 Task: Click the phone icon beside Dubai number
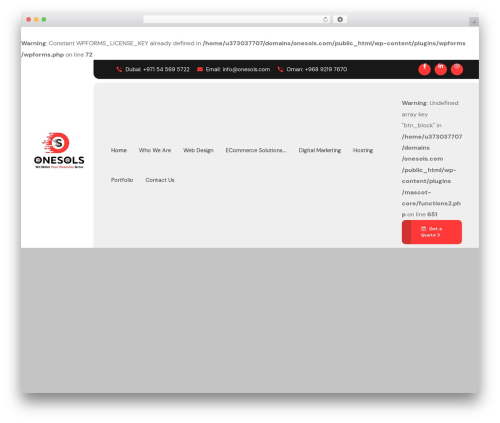(x=119, y=69)
